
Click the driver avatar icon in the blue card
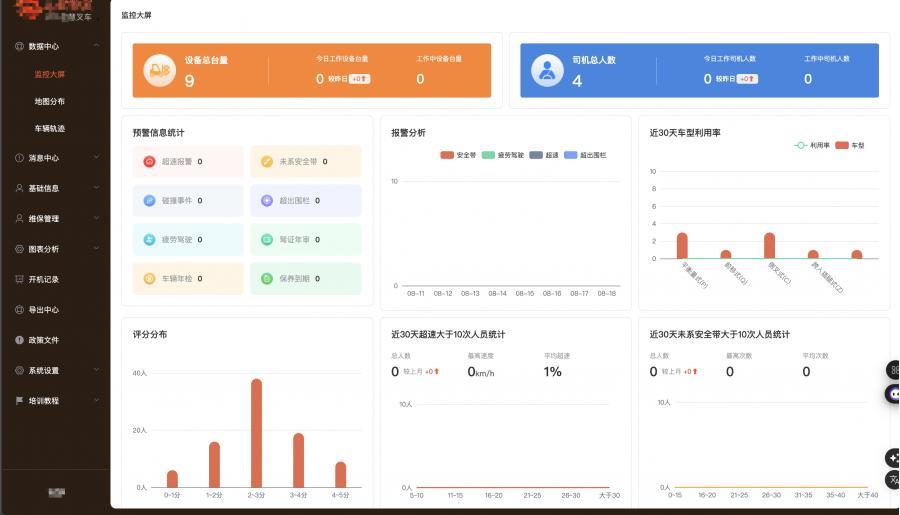547,70
